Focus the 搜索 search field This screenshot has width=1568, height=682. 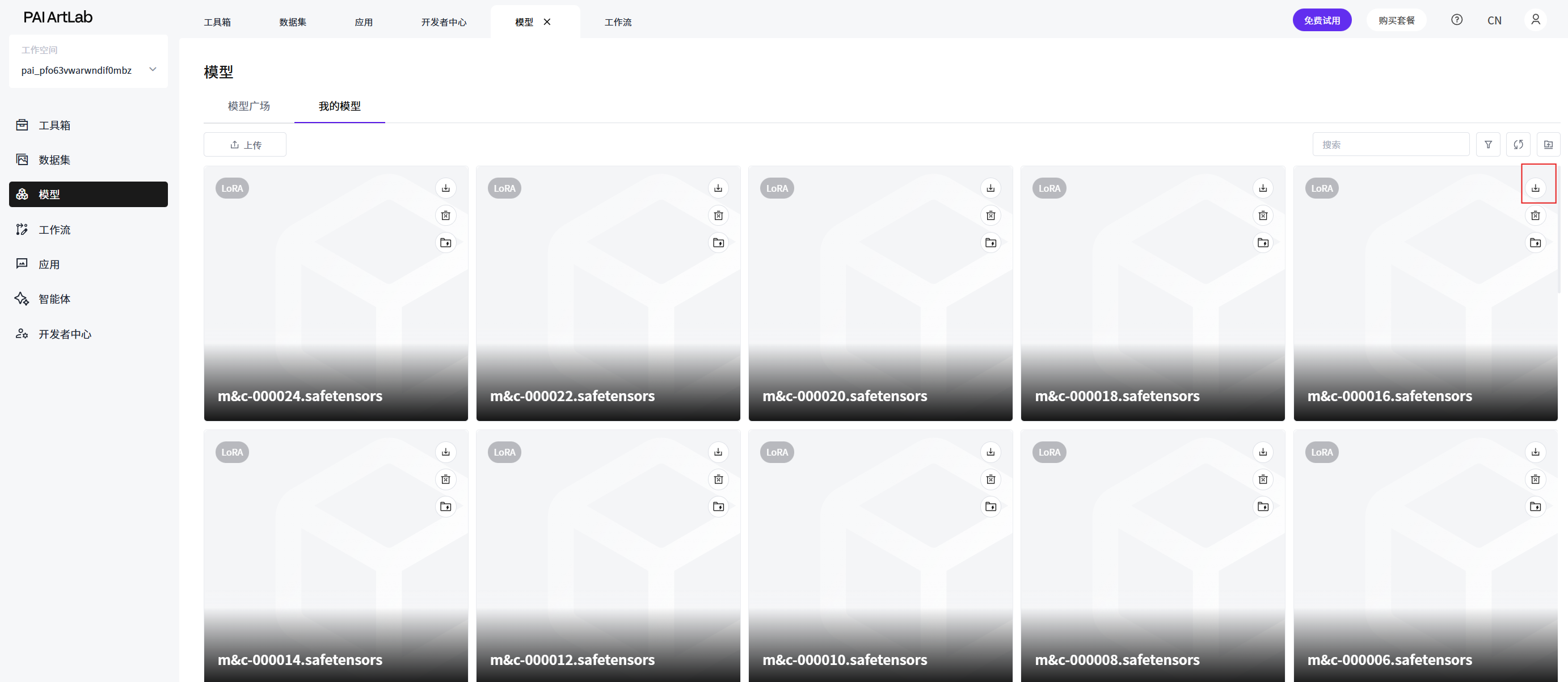coord(1390,145)
